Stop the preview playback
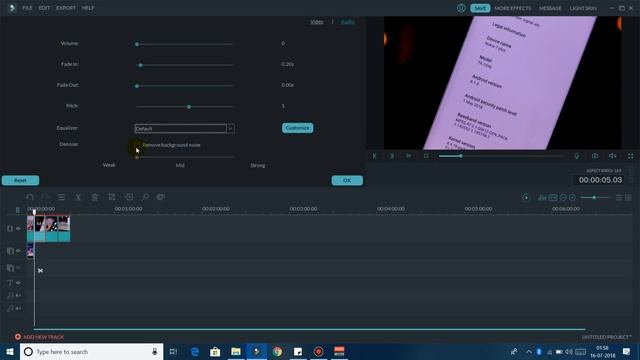 click(x=426, y=156)
